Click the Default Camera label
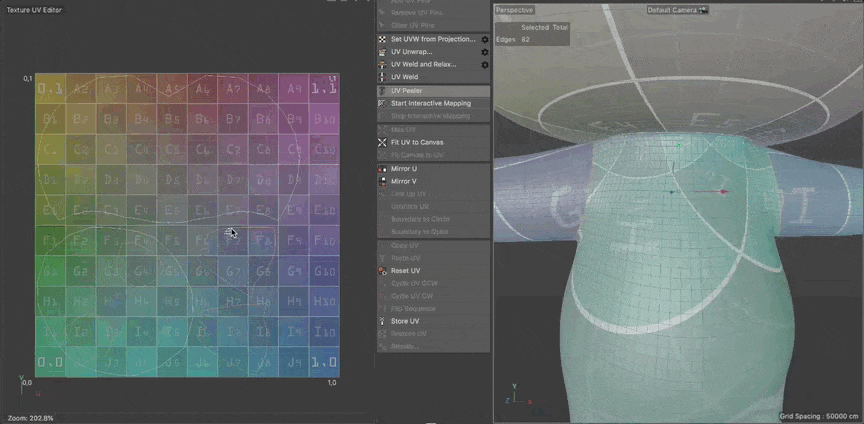The height and width of the screenshot is (424, 864). [x=673, y=10]
